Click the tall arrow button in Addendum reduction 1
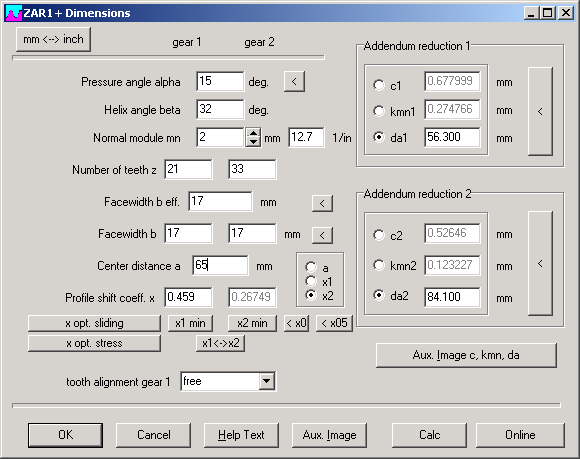Viewport: 580px width, 459px height. [540, 111]
